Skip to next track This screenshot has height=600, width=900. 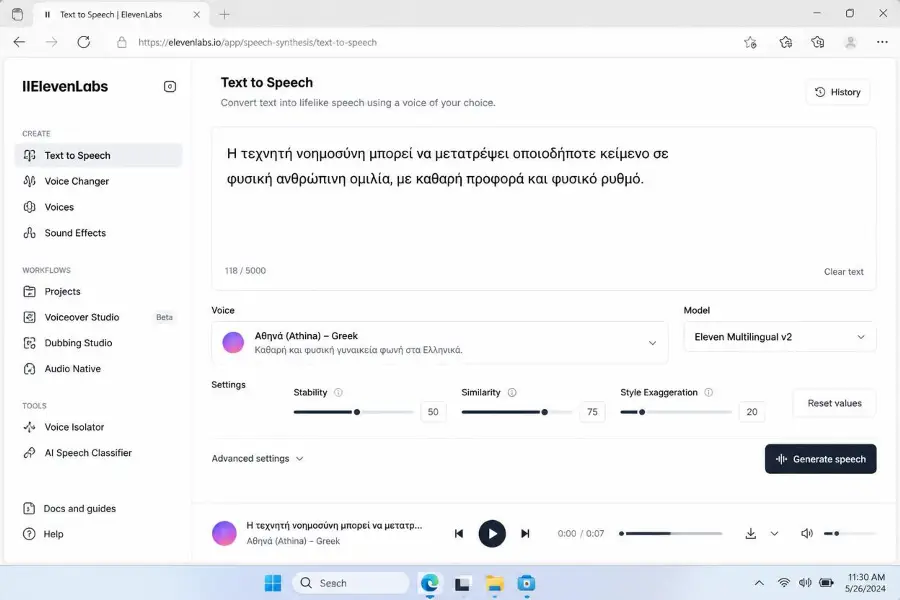point(525,534)
